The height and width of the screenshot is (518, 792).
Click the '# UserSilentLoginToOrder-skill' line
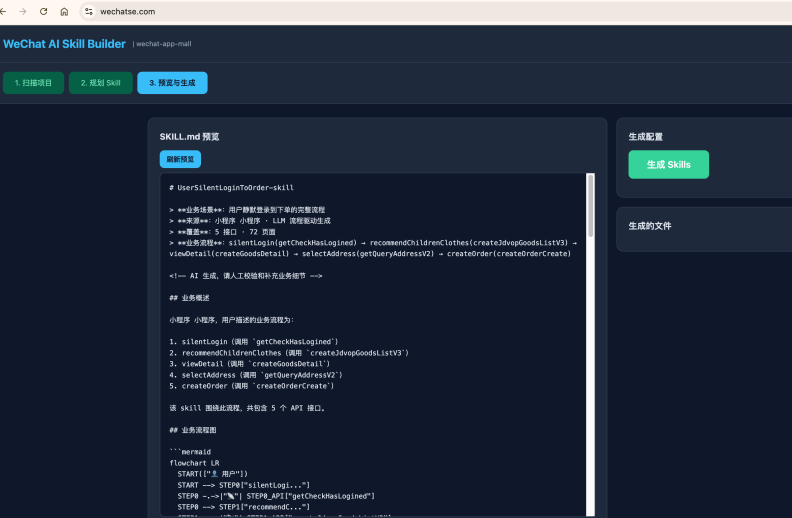click(x=231, y=188)
